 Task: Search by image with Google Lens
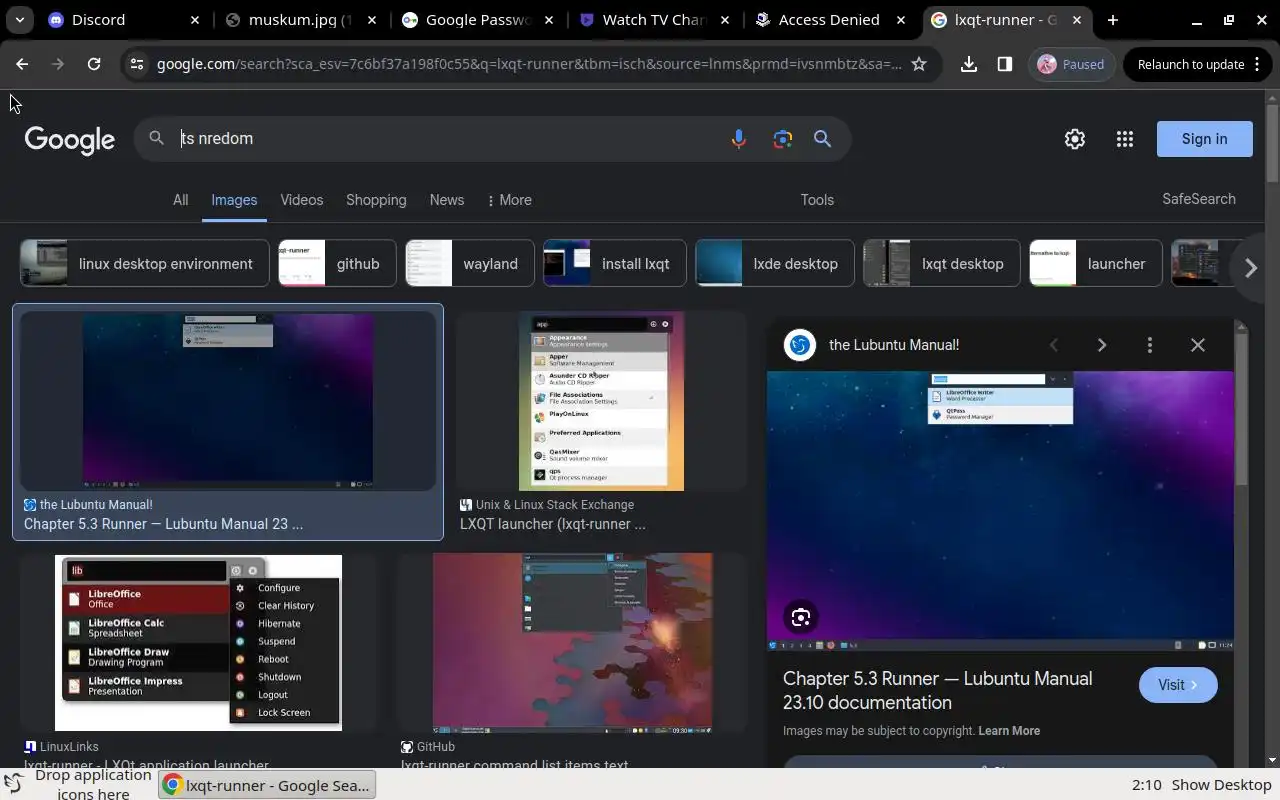coord(782,139)
